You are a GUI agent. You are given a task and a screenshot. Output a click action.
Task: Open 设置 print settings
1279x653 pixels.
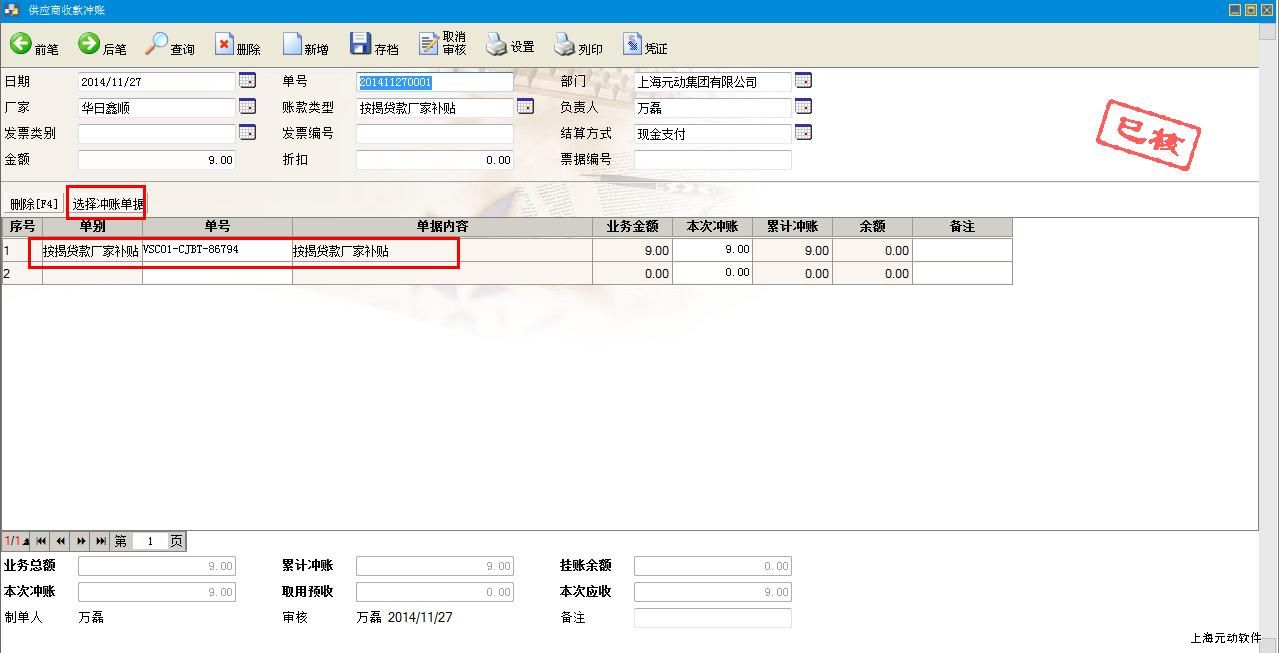510,45
